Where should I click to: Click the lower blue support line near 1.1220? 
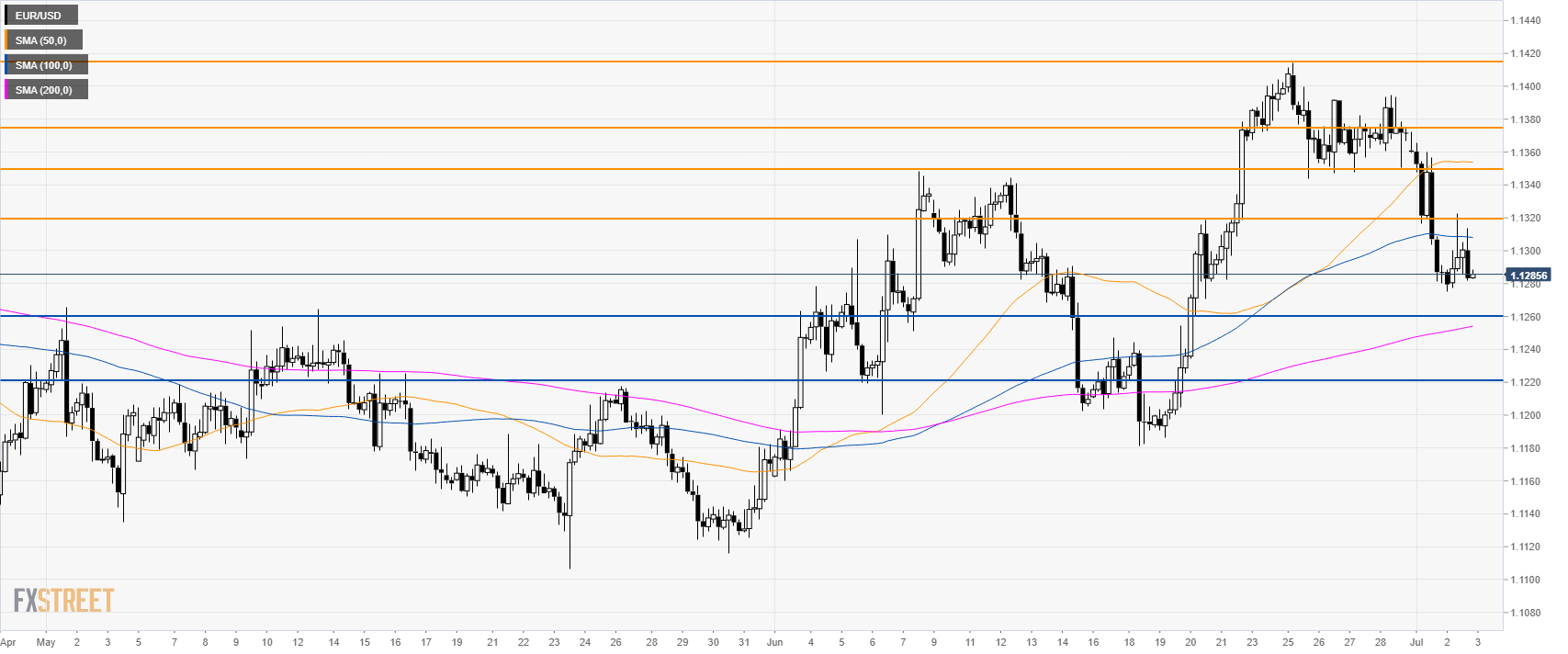(735, 380)
